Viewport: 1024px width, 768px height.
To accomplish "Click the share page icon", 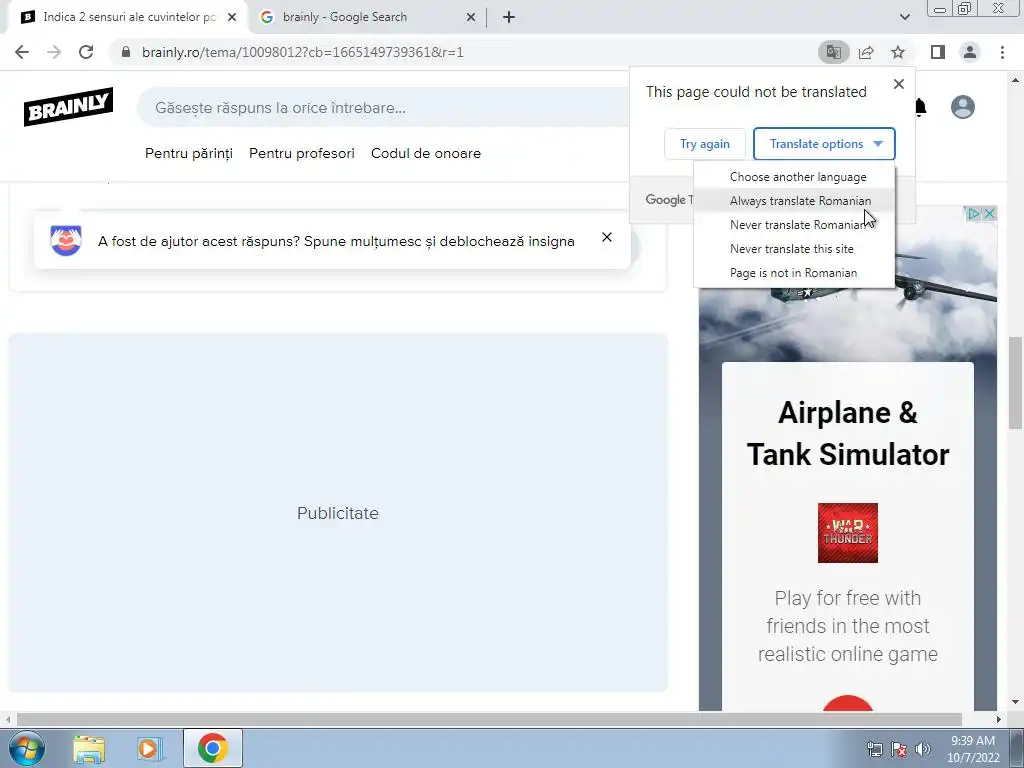I will (x=866, y=52).
